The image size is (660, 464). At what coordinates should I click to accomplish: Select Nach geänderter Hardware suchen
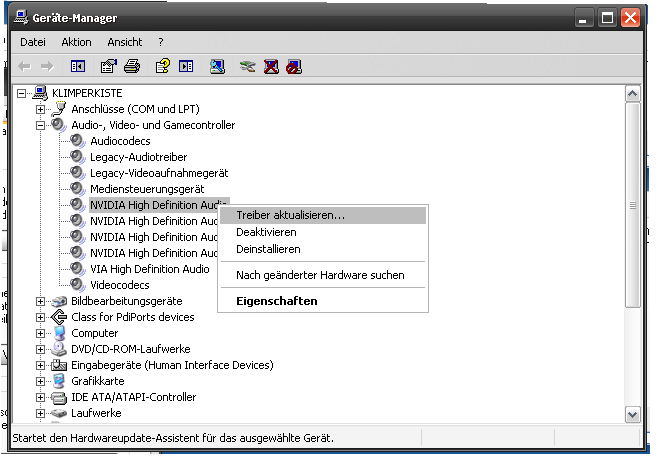pos(323,275)
